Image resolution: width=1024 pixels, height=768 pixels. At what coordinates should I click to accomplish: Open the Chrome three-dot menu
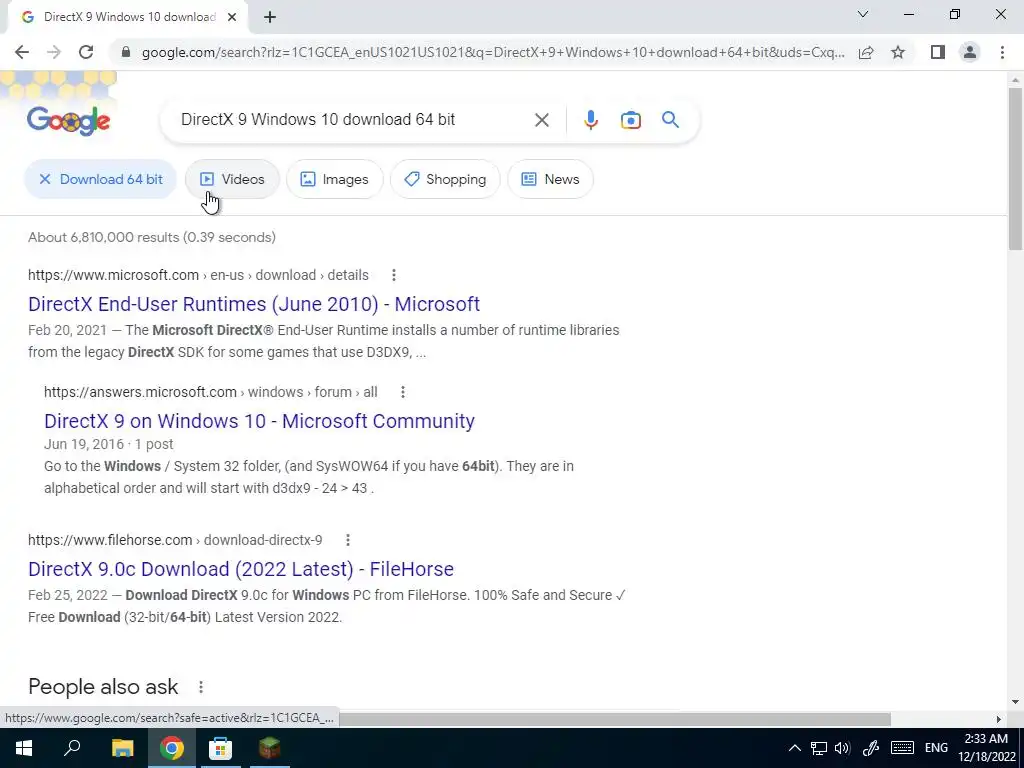tap(1002, 52)
